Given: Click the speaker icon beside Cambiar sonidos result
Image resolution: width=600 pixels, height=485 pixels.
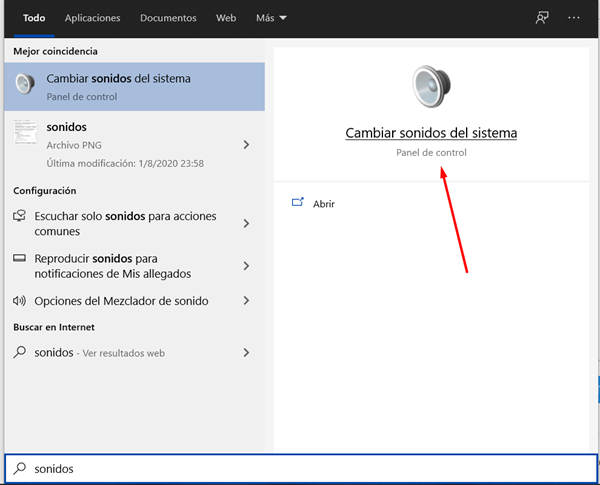Looking at the screenshot, I should coord(25,87).
